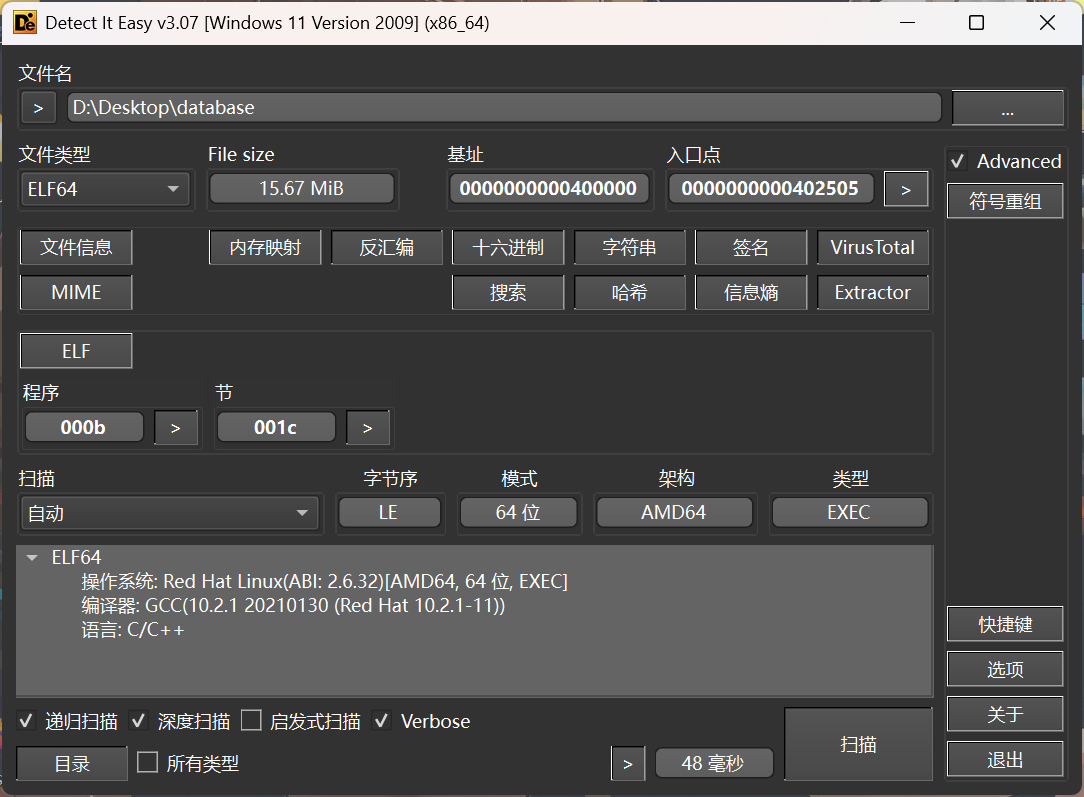Open the 自动 scan mode dropdown

(x=169, y=513)
